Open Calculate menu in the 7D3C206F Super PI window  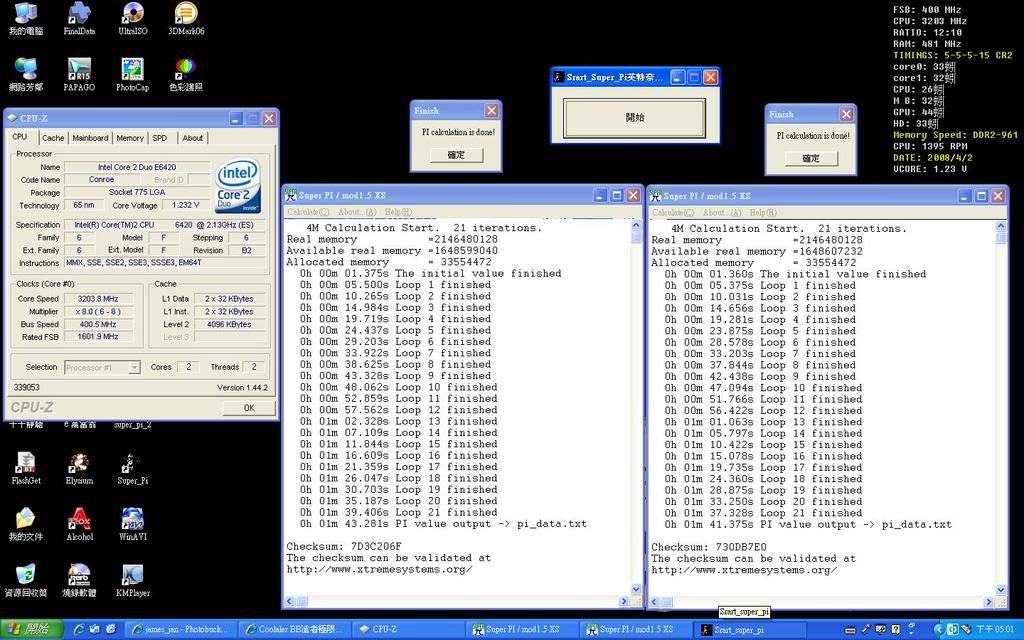(x=308, y=212)
